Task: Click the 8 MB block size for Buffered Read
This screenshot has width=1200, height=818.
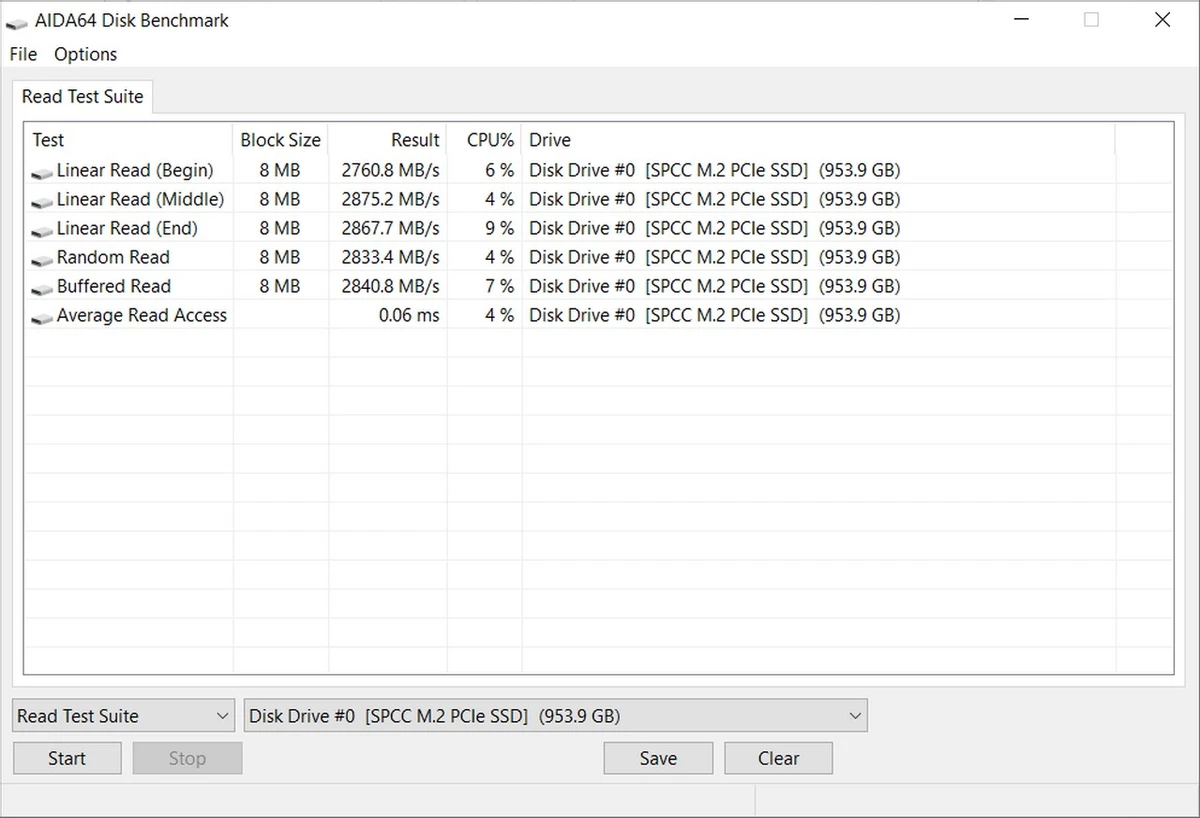Action: (280, 286)
